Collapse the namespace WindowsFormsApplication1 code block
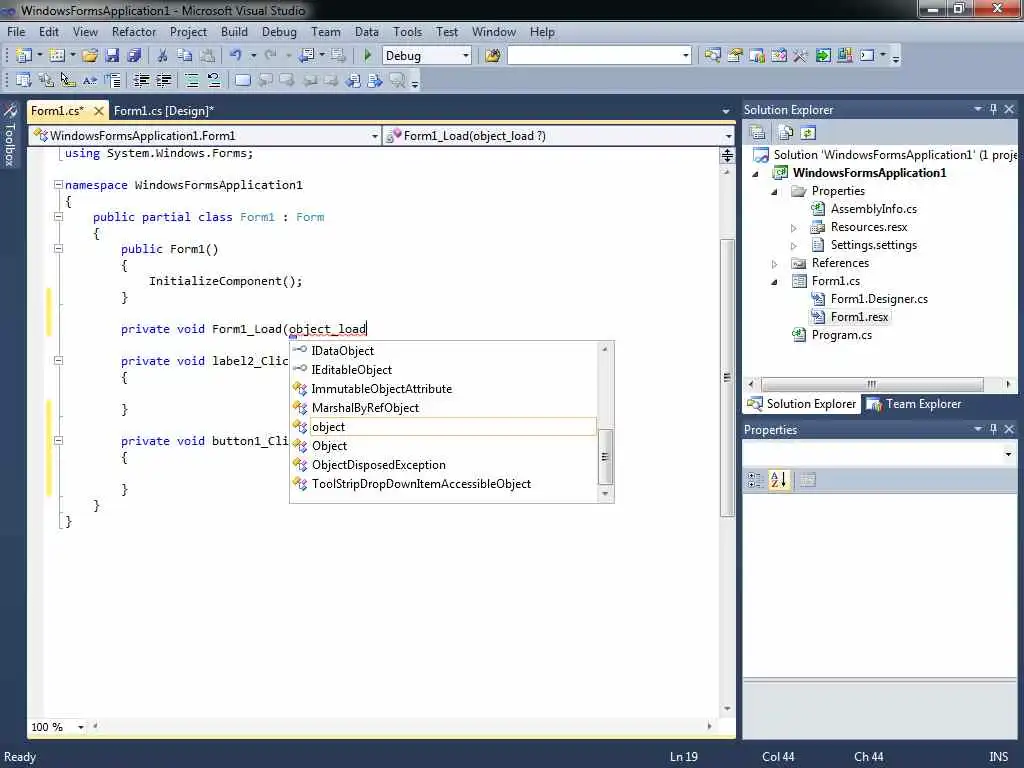The image size is (1024, 768). (58, 185)
